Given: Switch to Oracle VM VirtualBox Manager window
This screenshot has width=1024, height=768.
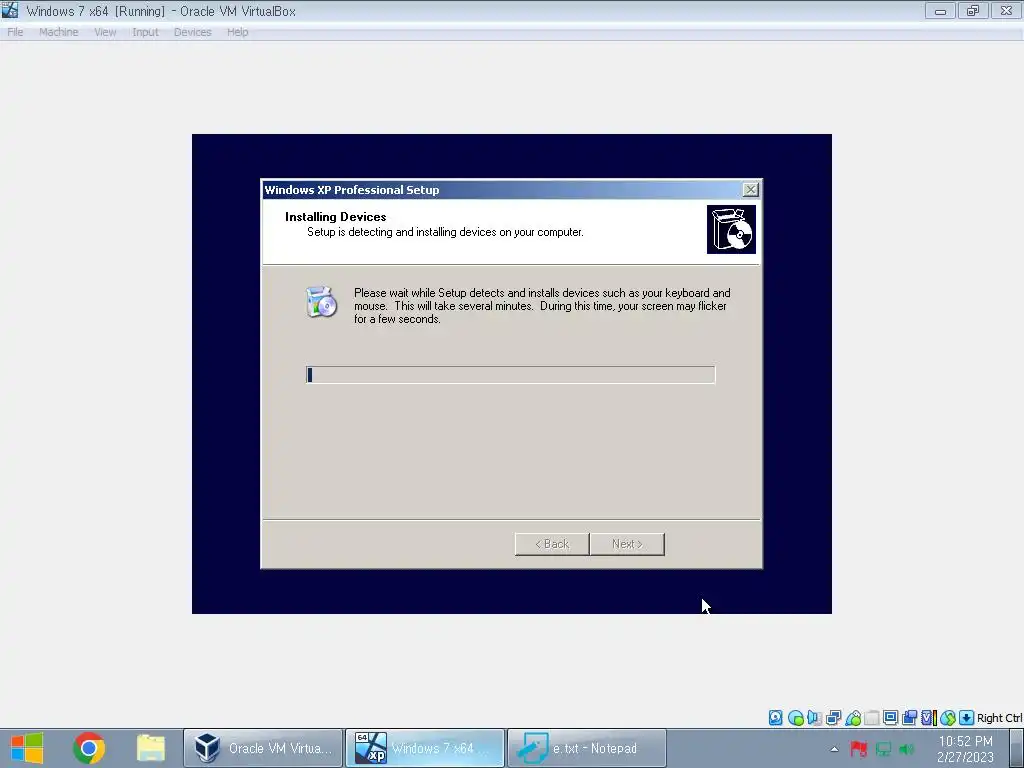Looking at the screenshot, I should point(263,748).
